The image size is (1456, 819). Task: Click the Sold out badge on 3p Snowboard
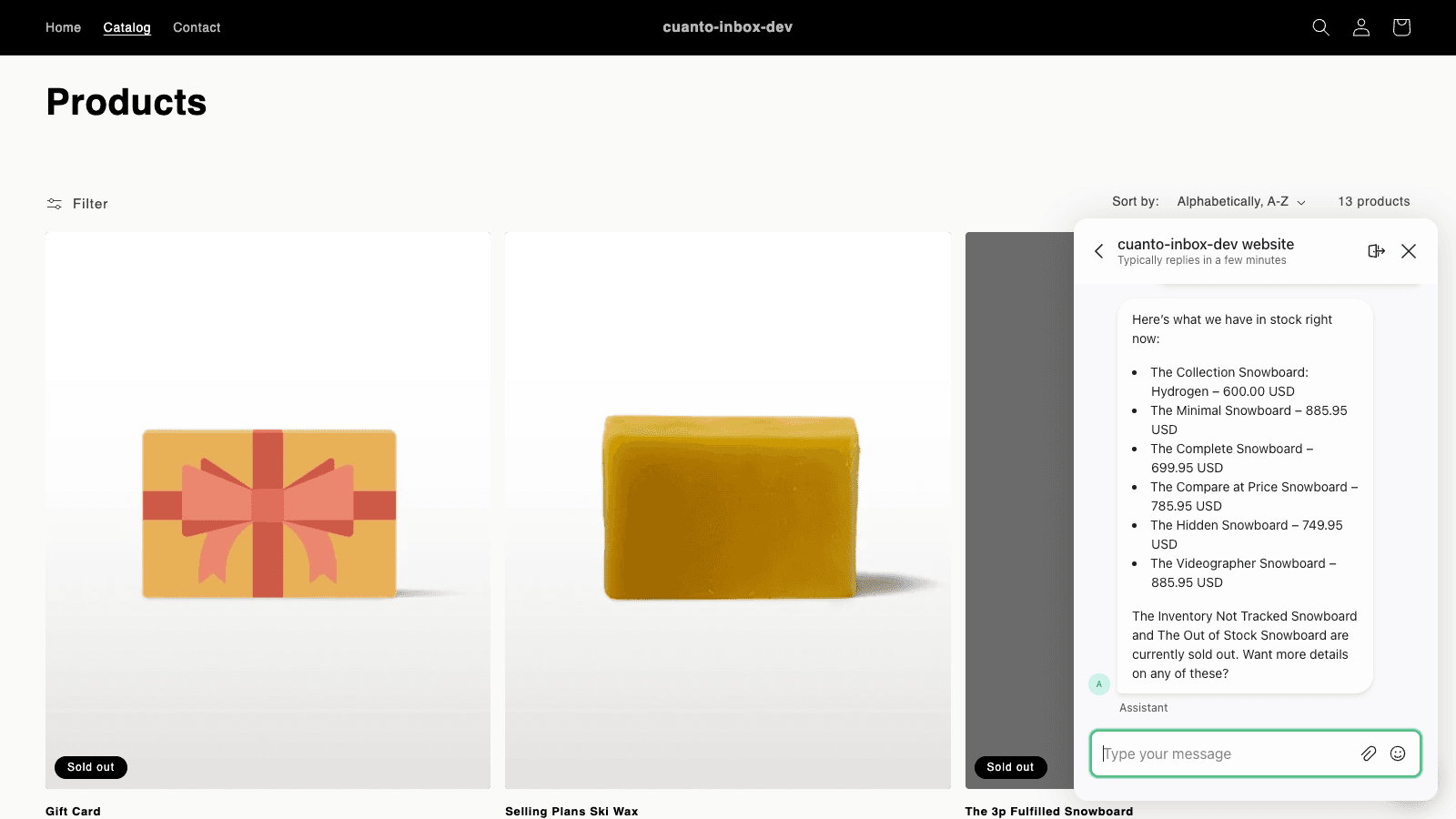pos(1010,767)
